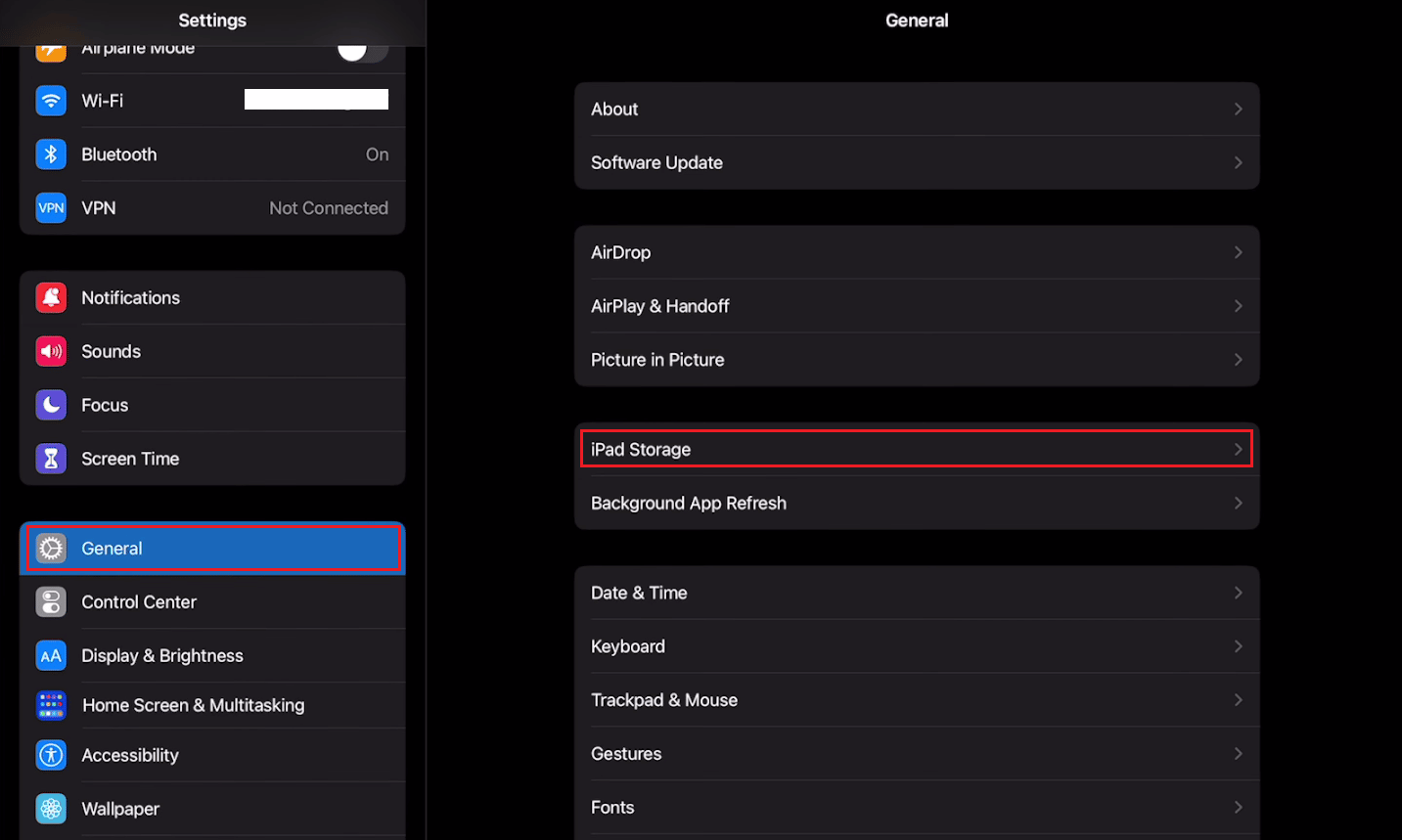Image resolution: width=1402 pixels, height=840 pixels.
Task: Open the VPN settings label
Action: click(99, 208)
